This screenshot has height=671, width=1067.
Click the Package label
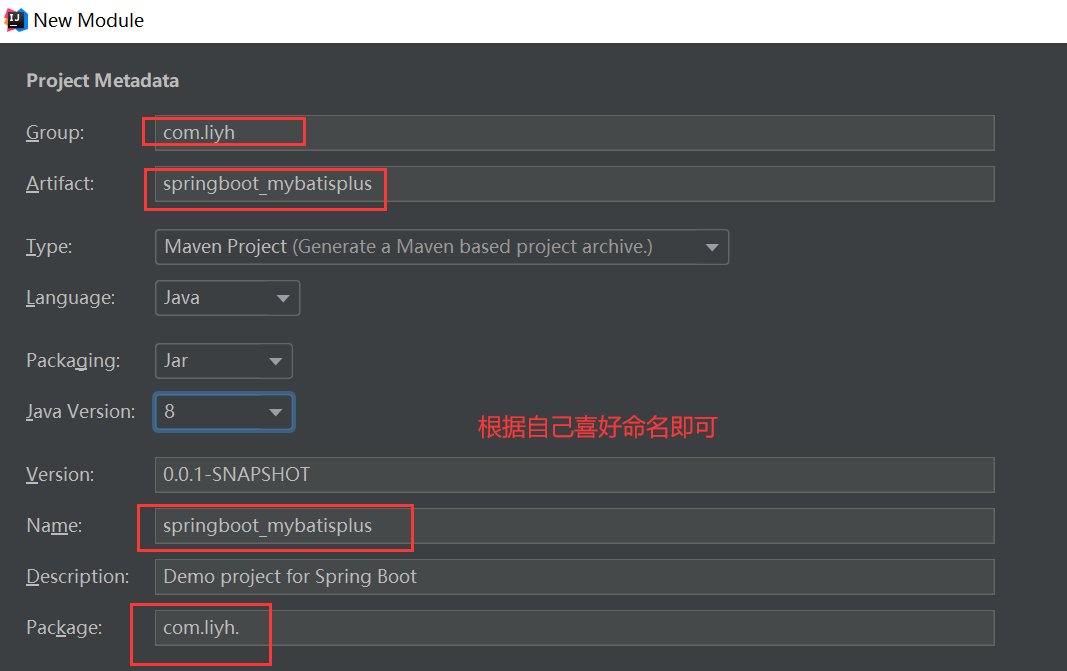[64, 627]
